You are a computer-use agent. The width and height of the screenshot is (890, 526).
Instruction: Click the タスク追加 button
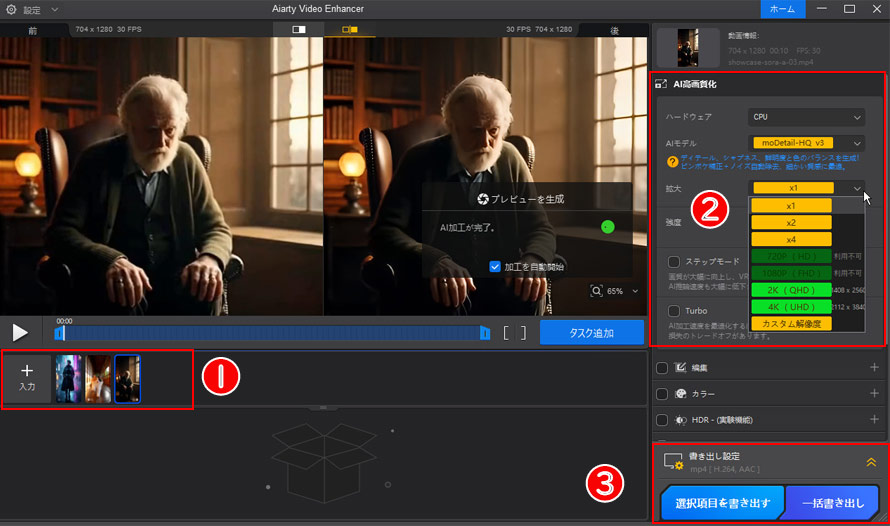pyautogui.click(x=592, y=333)
